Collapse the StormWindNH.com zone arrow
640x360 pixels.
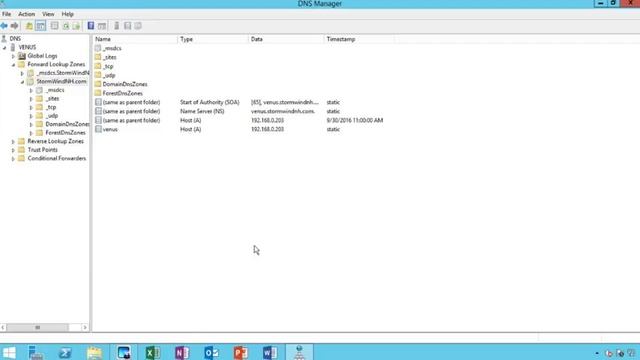(22, 82)
